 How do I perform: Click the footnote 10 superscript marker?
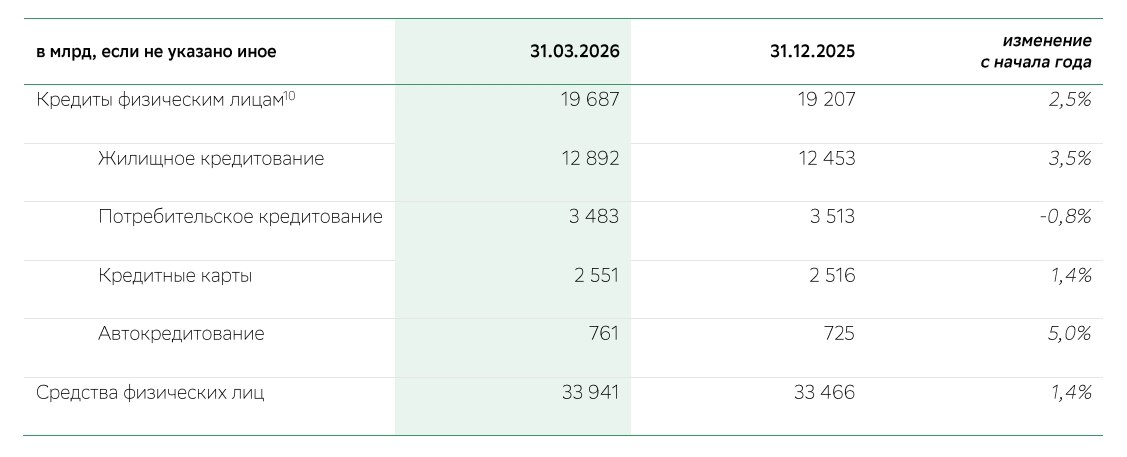(289, 96)
